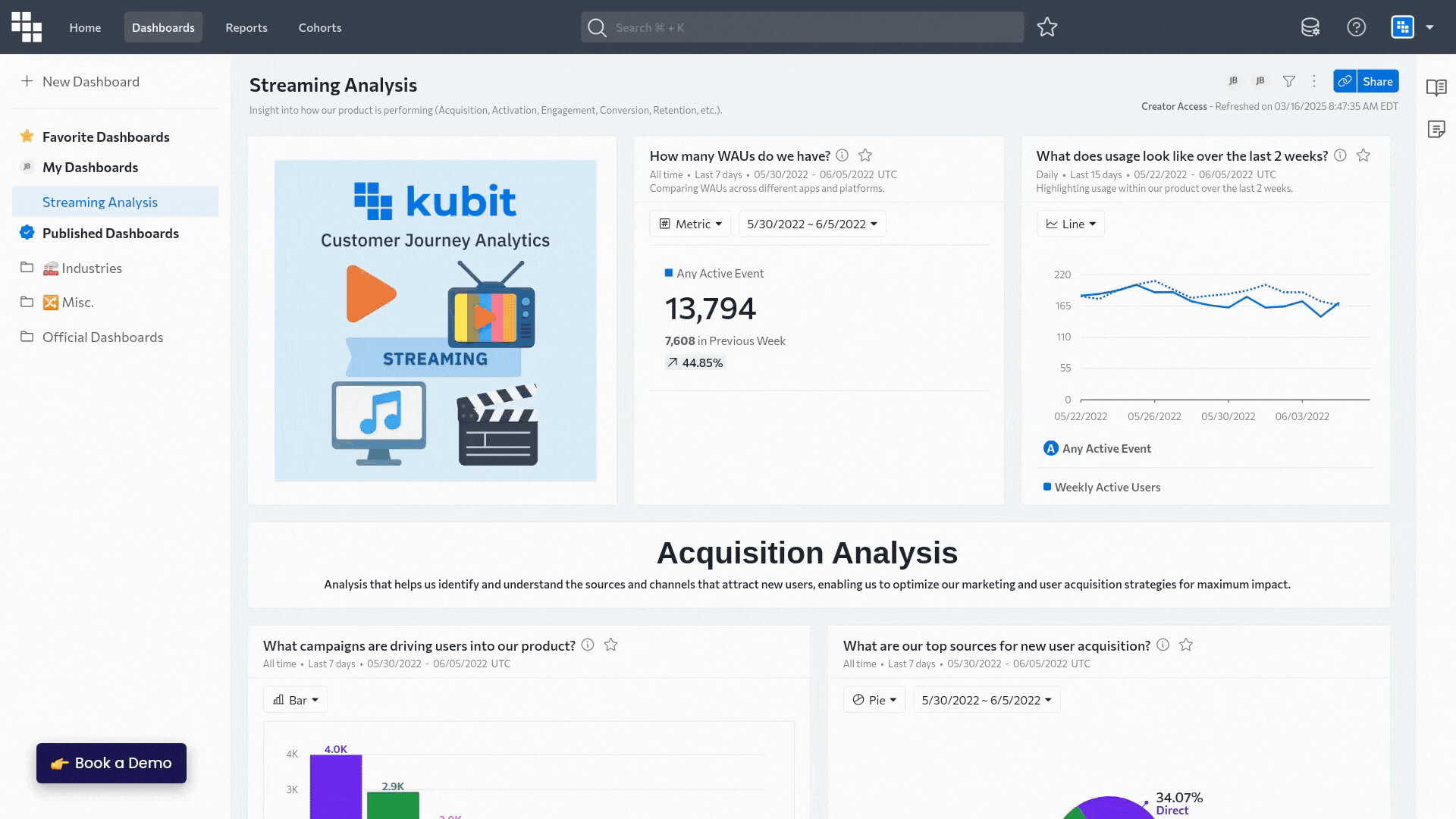1456x819 pixels.
Task: Favorite the 'What are our top sources' chart
Action: coord(1185,645)
